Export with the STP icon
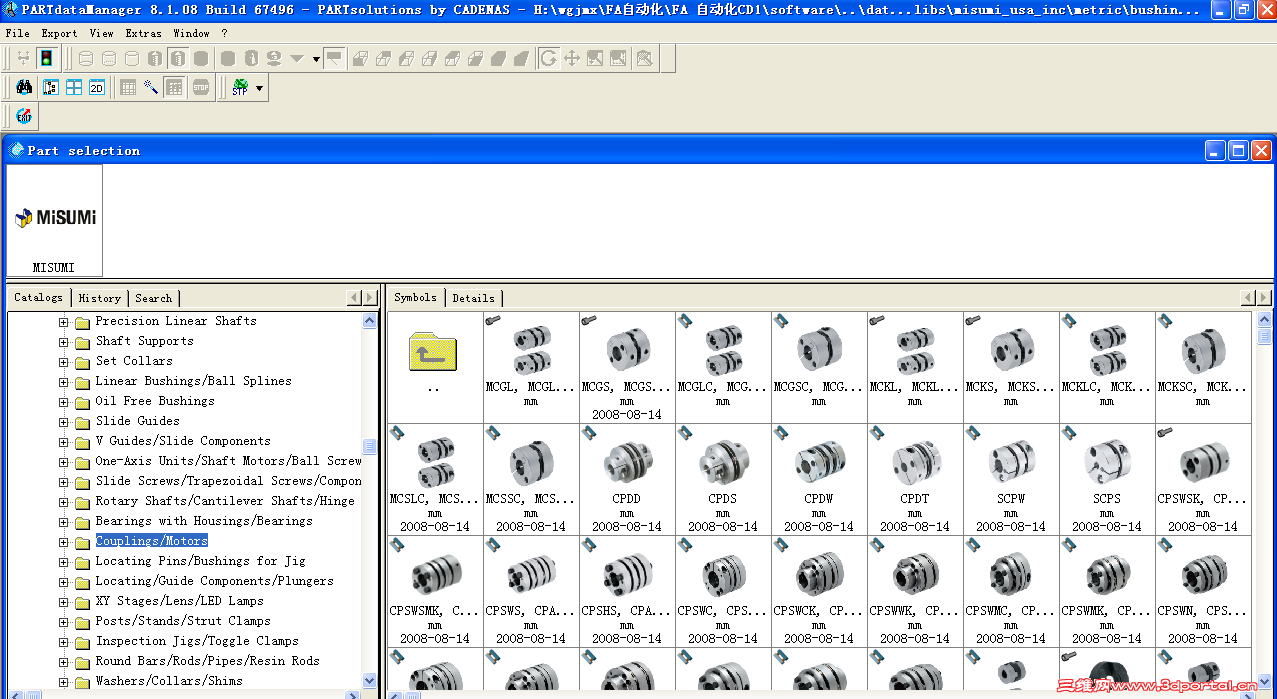 (239, 87)
